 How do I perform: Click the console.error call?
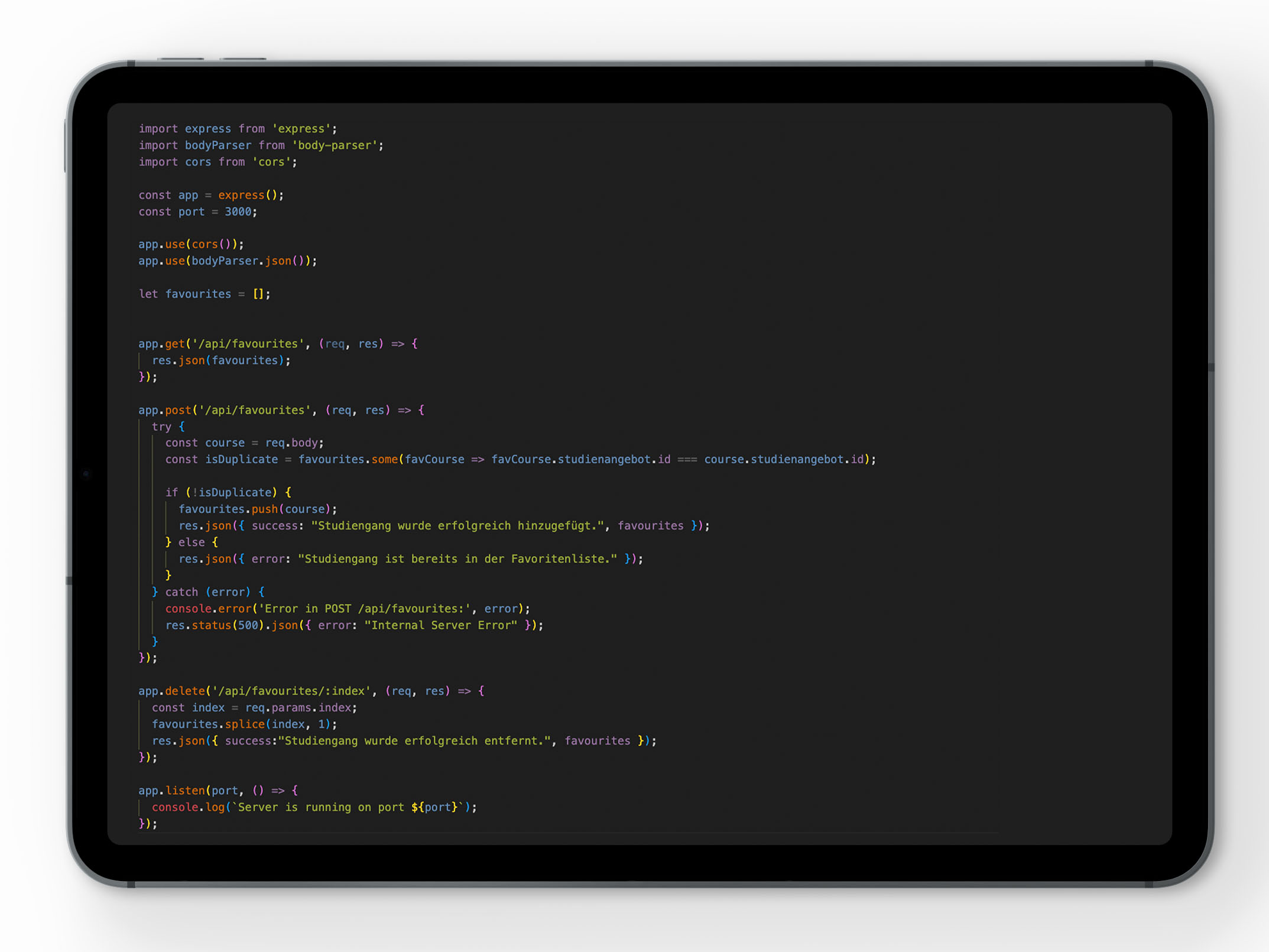pos(208,609)
